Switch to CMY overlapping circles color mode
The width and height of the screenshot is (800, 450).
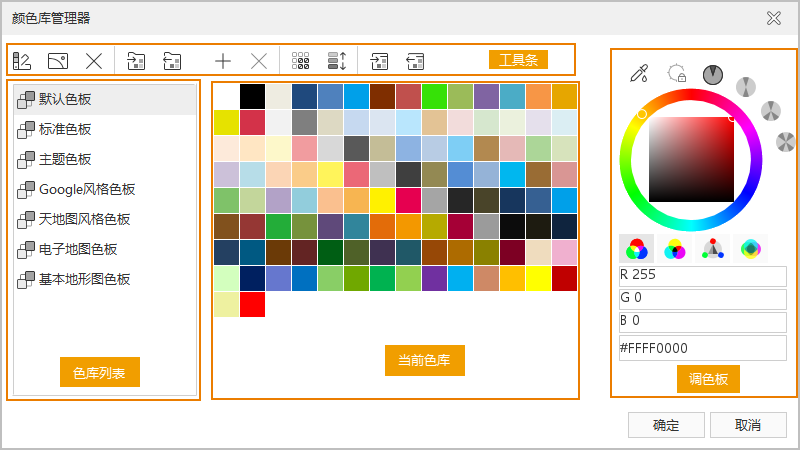675,249
